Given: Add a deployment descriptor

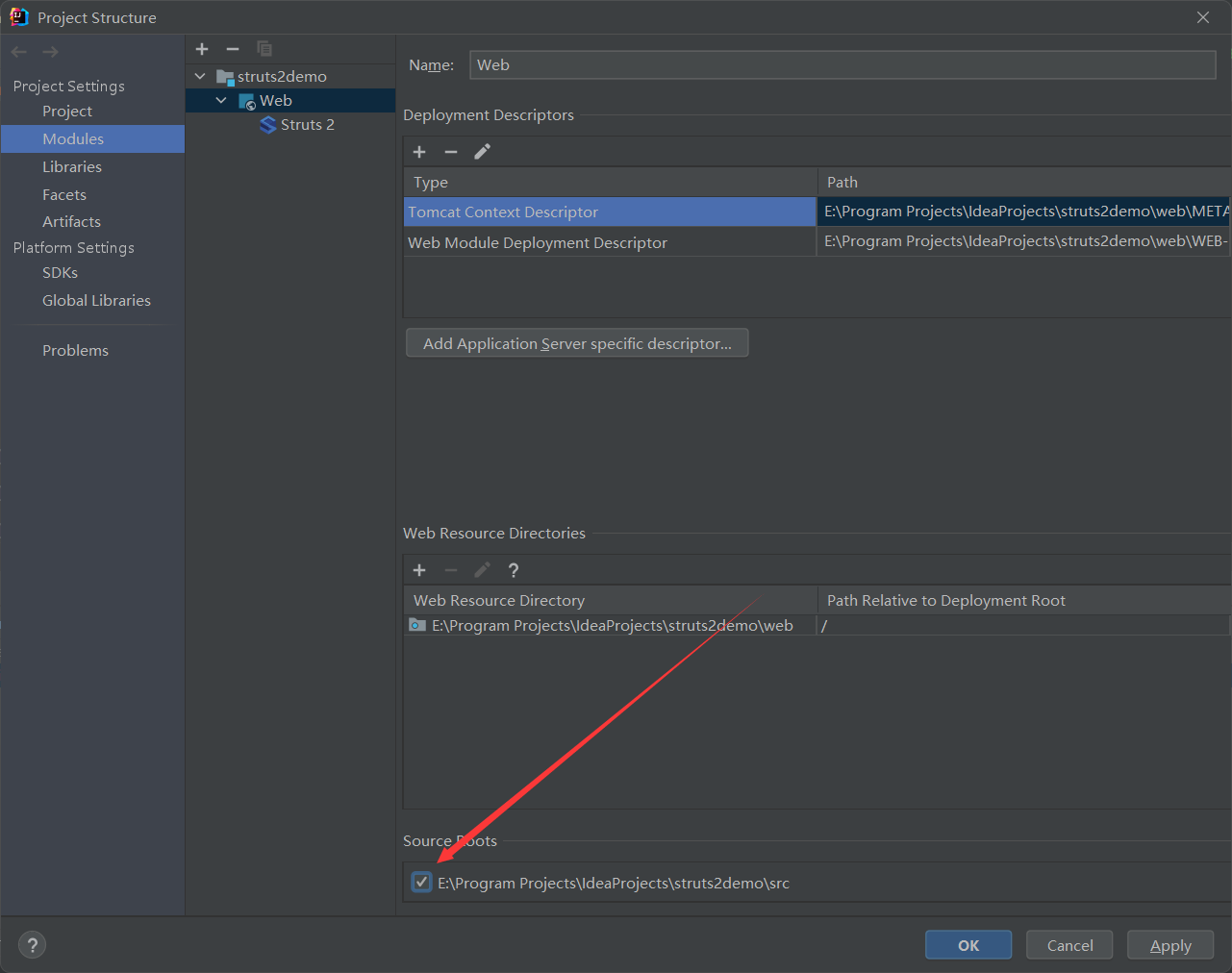Looking at the screenshot, I should (x=419, y=152).
